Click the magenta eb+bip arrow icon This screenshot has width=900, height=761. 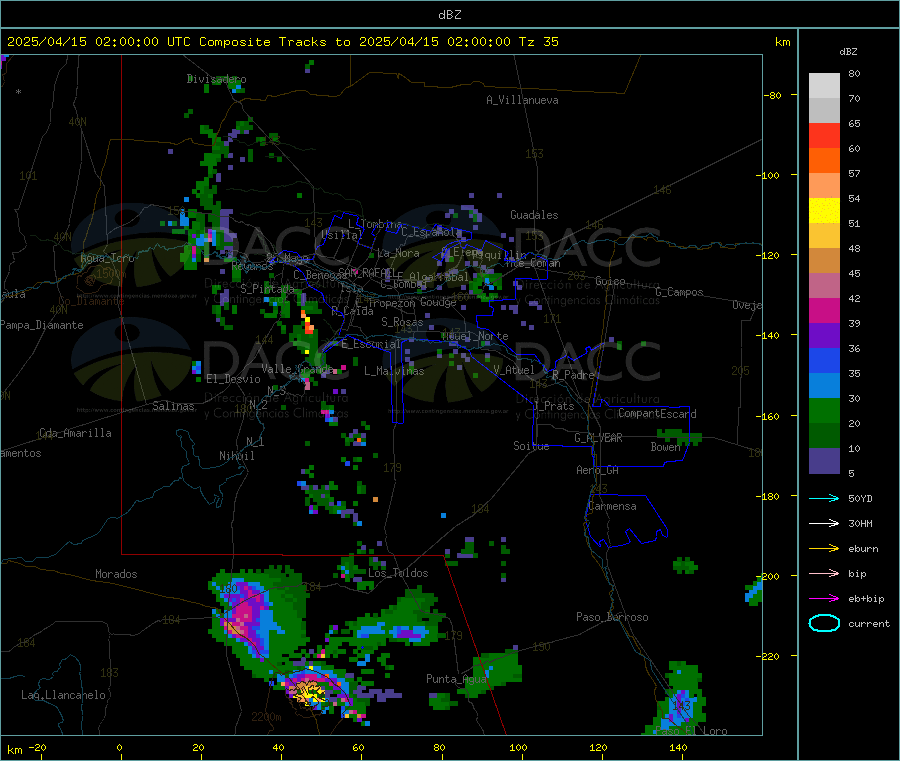click(x=824, y=599)
